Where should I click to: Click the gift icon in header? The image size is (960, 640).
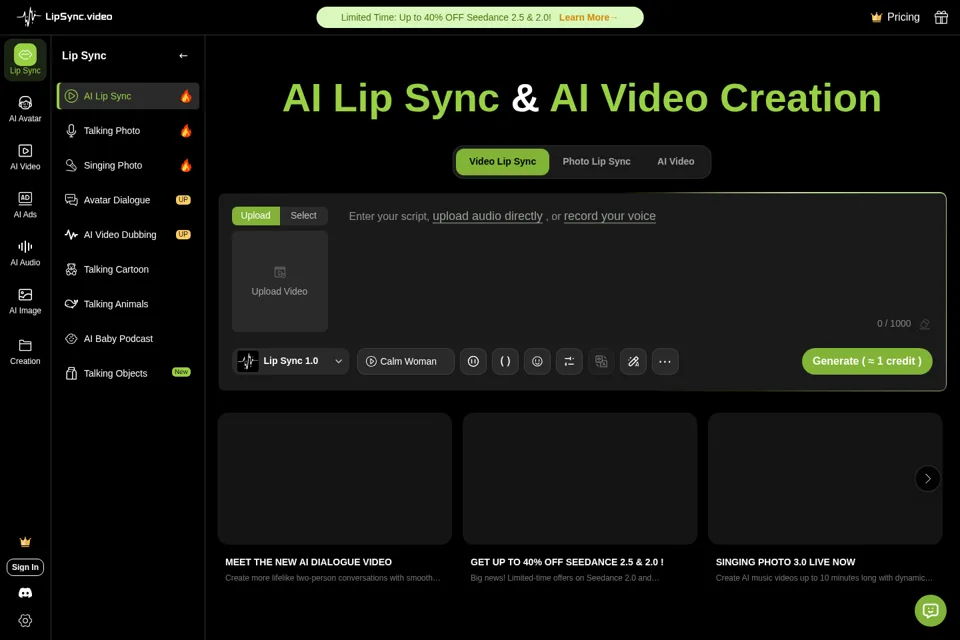tap(941, 17)
